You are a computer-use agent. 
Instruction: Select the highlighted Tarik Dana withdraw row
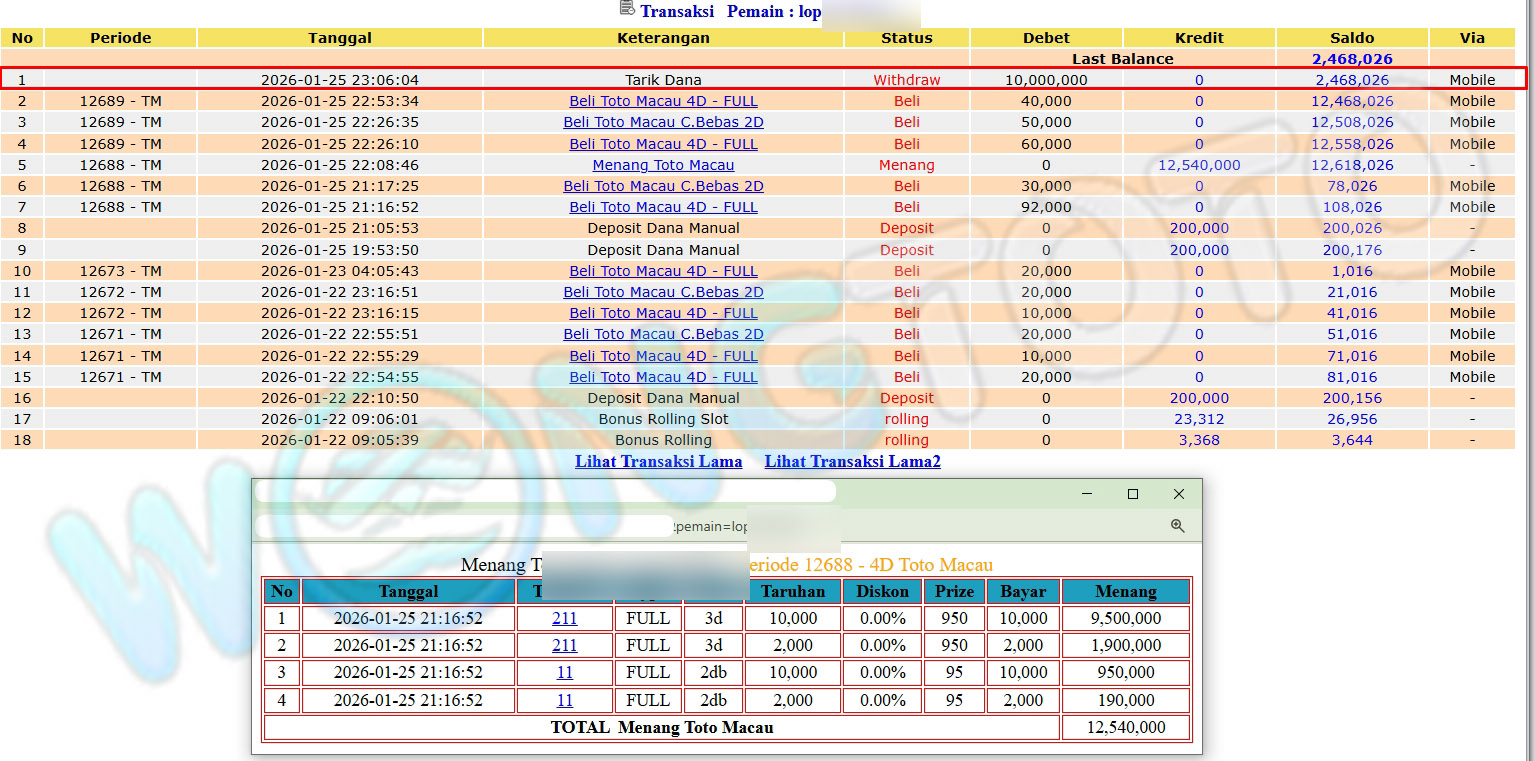tap(663, 80)
